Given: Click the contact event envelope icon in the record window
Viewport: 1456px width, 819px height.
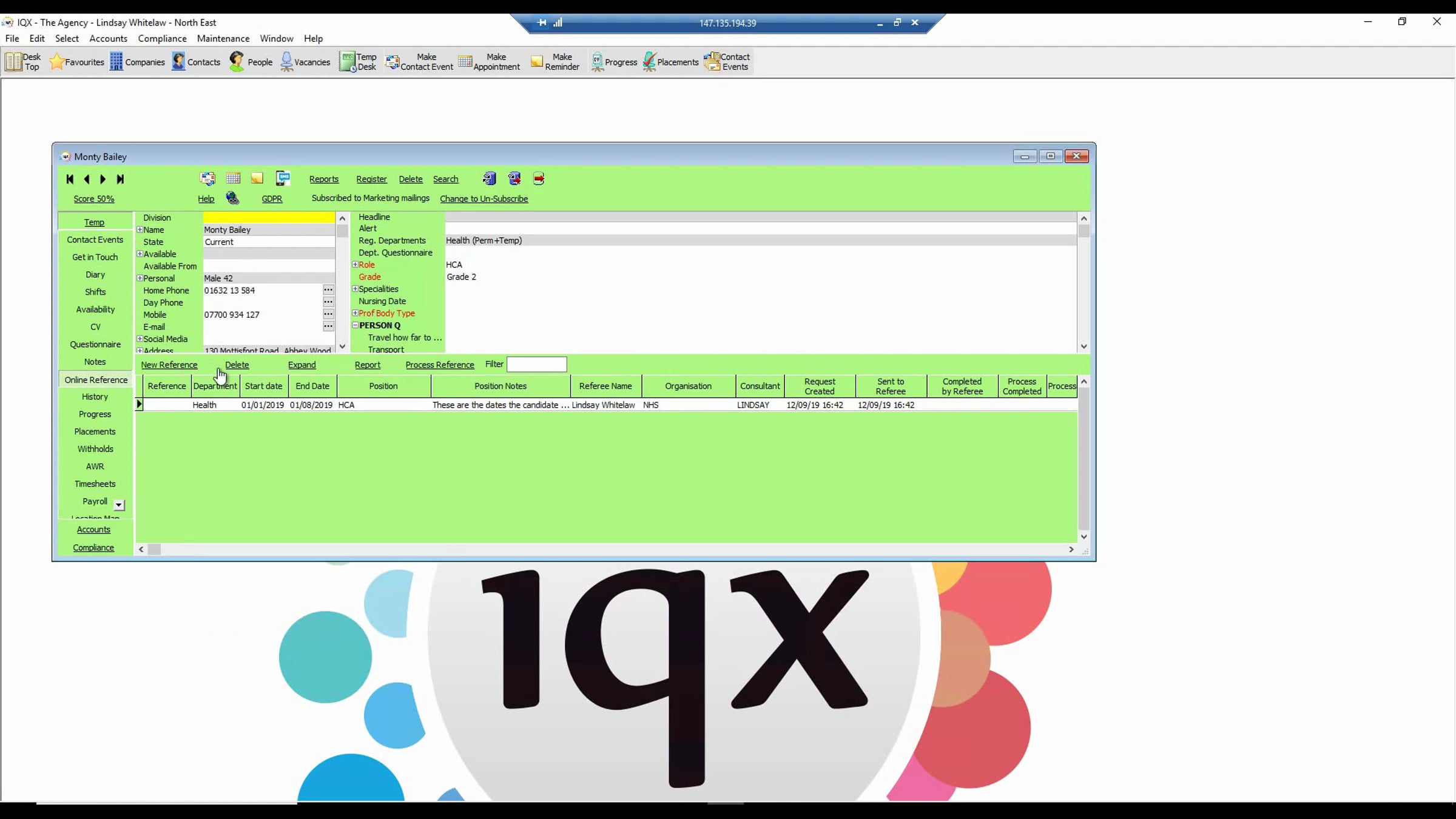Looking at the screenshot, I should [x=207, y=178].
